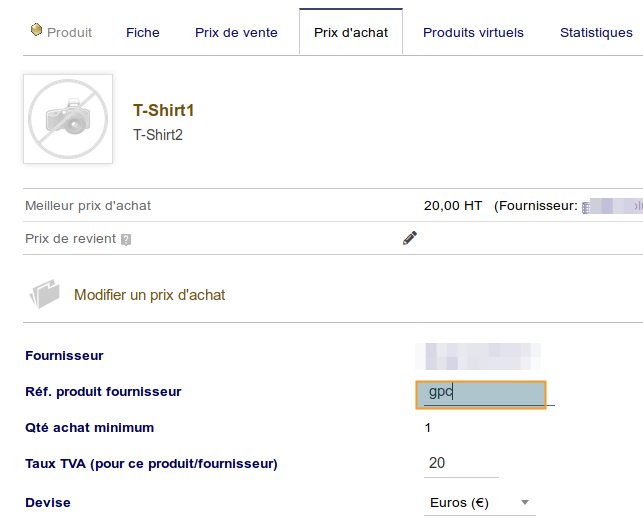
Task: Select the Prix d'achat tab
Action: pyautogui.click(x=350, y=33)
